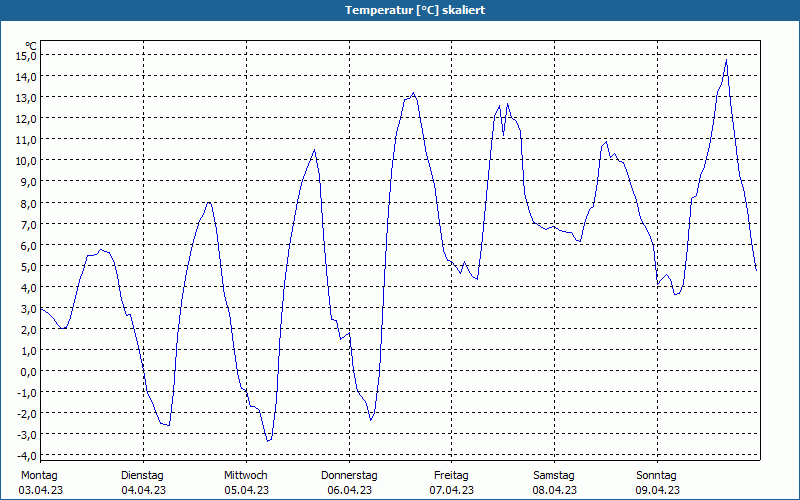Select the 11,0 y-axis label
800x500 pixels.
(27, 140)
